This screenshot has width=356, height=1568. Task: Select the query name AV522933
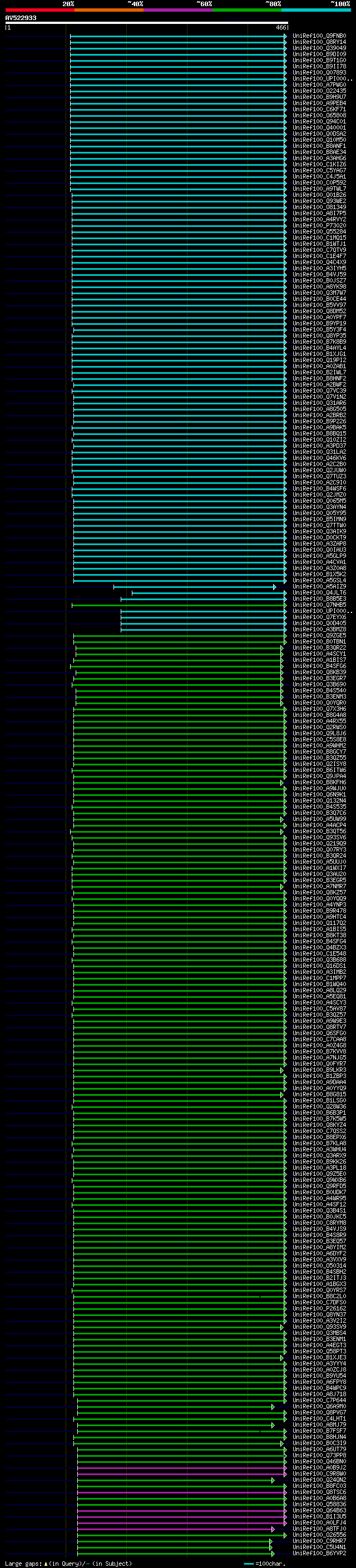(21, 18)
